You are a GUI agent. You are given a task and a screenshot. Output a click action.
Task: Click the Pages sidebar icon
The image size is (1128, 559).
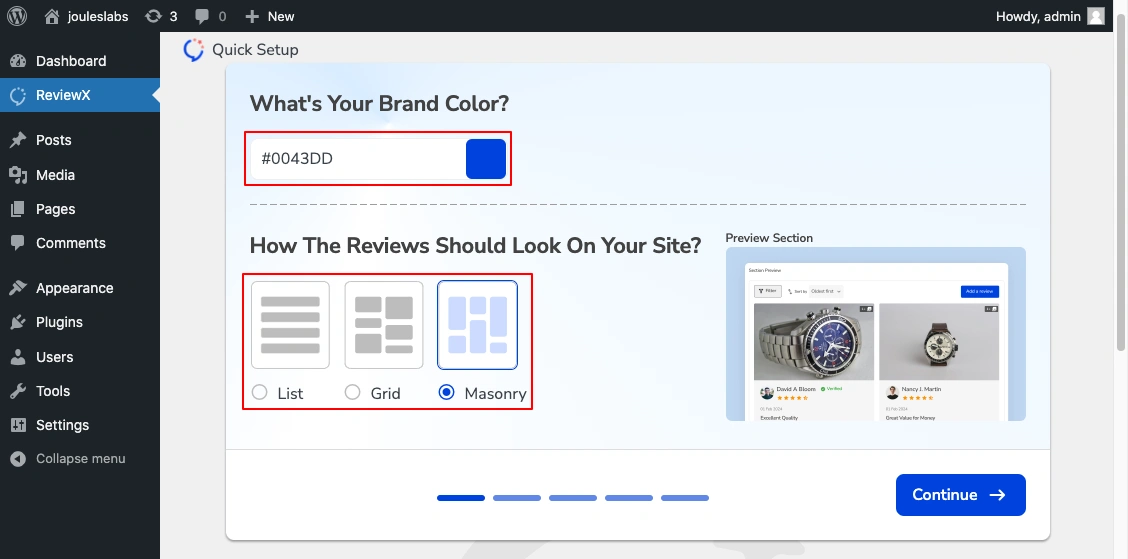(x=18, y=209)
